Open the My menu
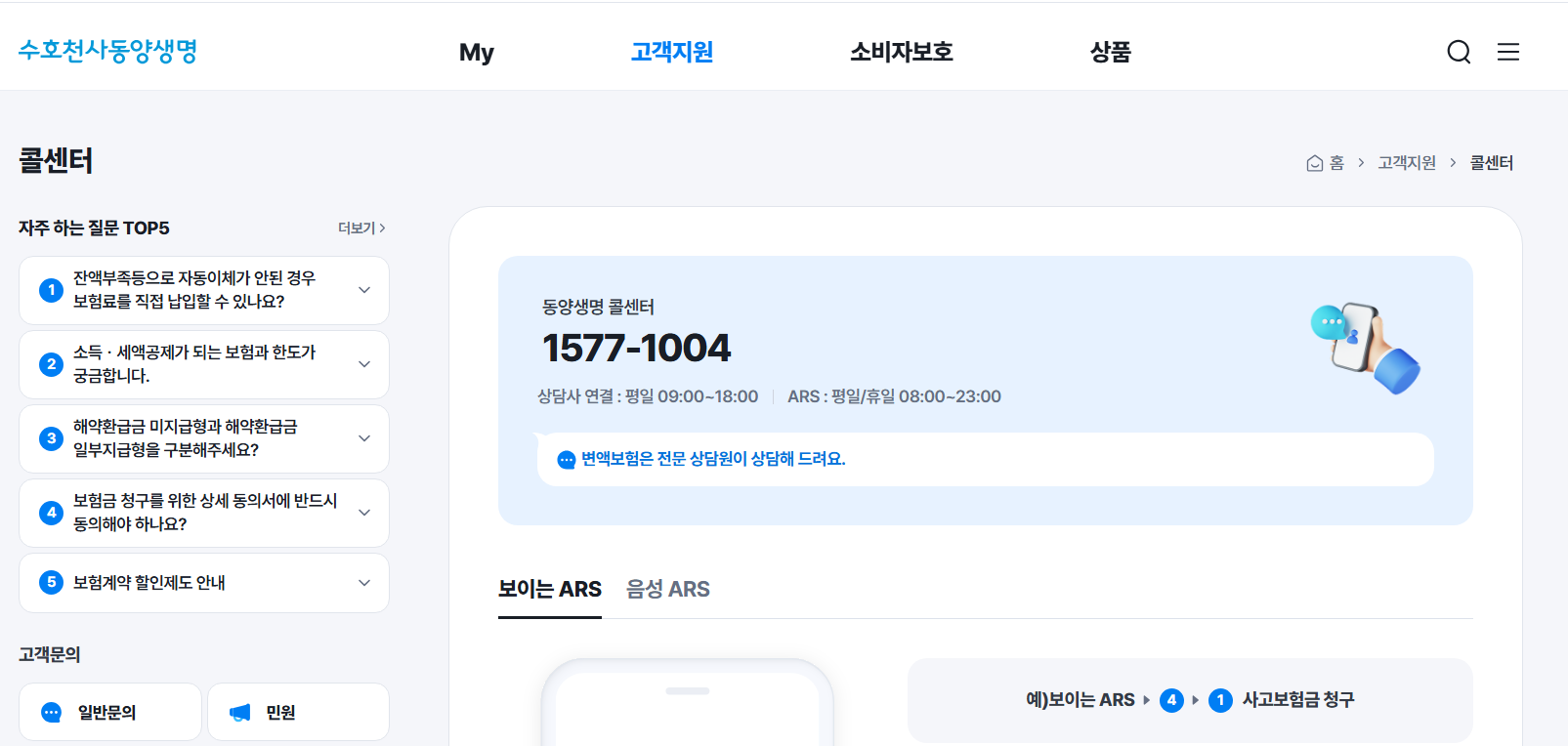The width and height of the screenshot is (1568, 746). click(x=477, y=52)
